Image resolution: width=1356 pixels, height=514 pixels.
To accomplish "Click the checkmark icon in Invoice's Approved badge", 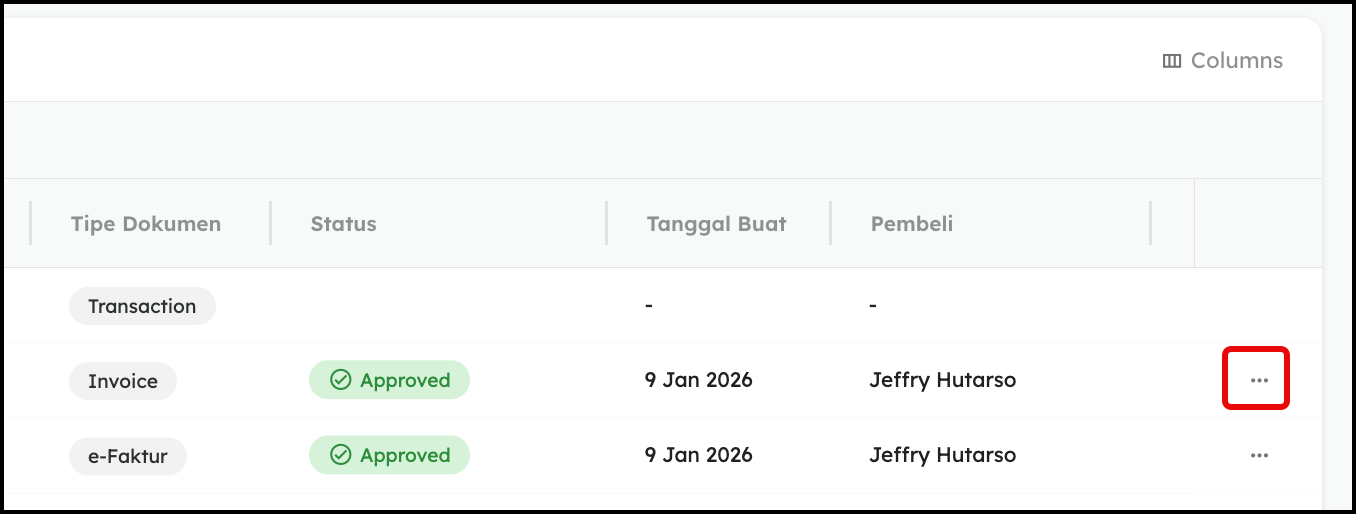I will click(x=341, y=380).
